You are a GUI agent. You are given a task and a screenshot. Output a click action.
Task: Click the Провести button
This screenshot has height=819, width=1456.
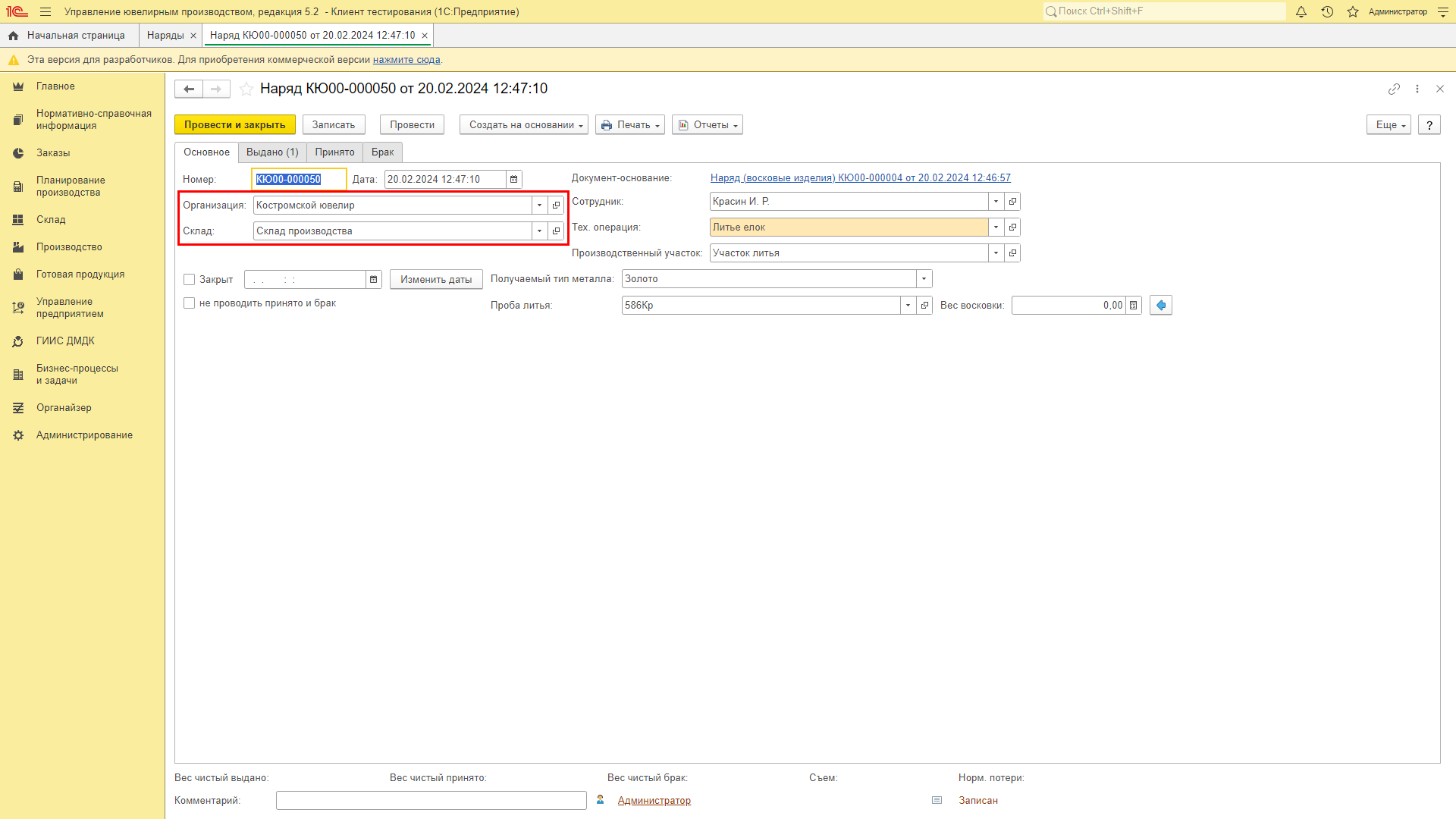[x=413, y=125]
